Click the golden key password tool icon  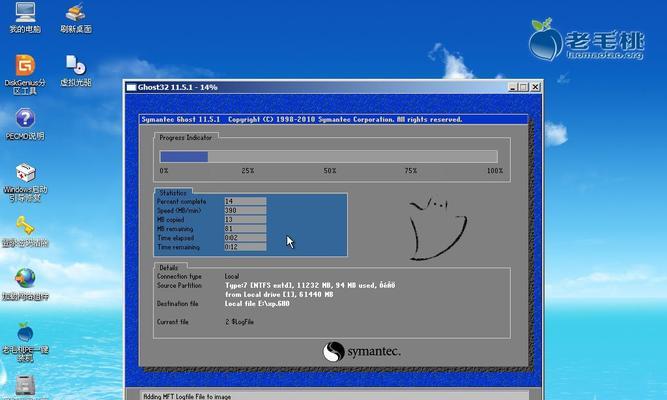[x=25, y=231]
